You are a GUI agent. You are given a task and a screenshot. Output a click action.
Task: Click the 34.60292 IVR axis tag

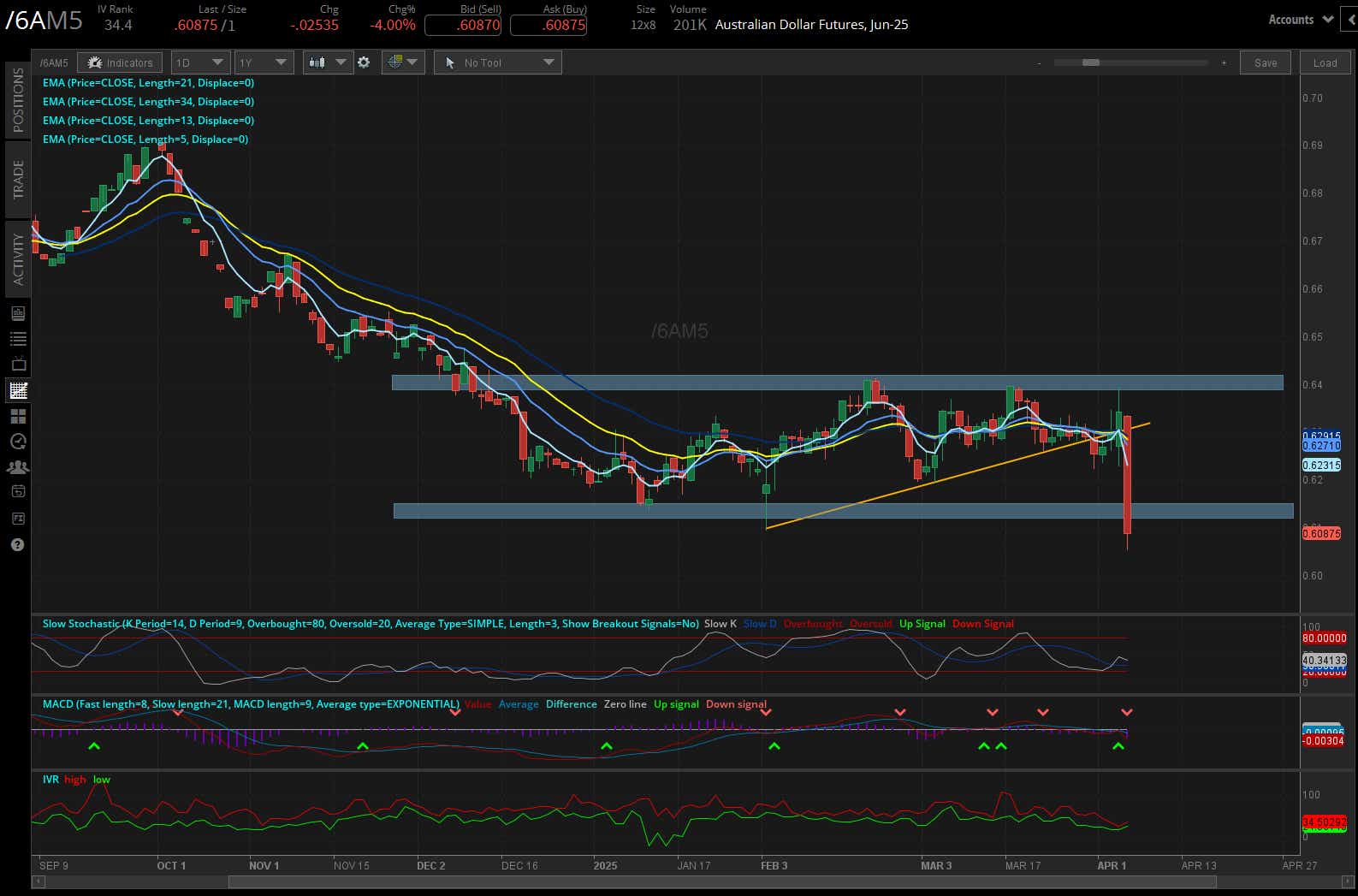(x=1325, y=822)
